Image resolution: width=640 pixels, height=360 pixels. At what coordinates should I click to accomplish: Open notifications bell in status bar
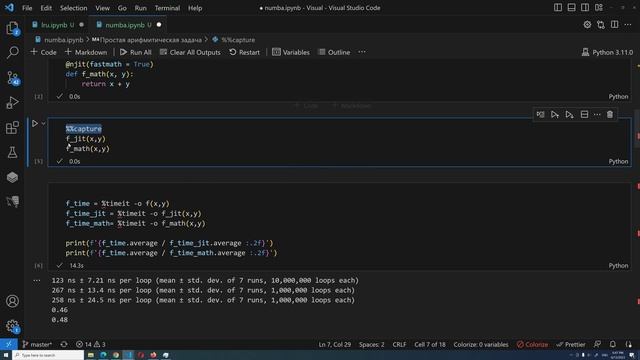coord(613,344)
